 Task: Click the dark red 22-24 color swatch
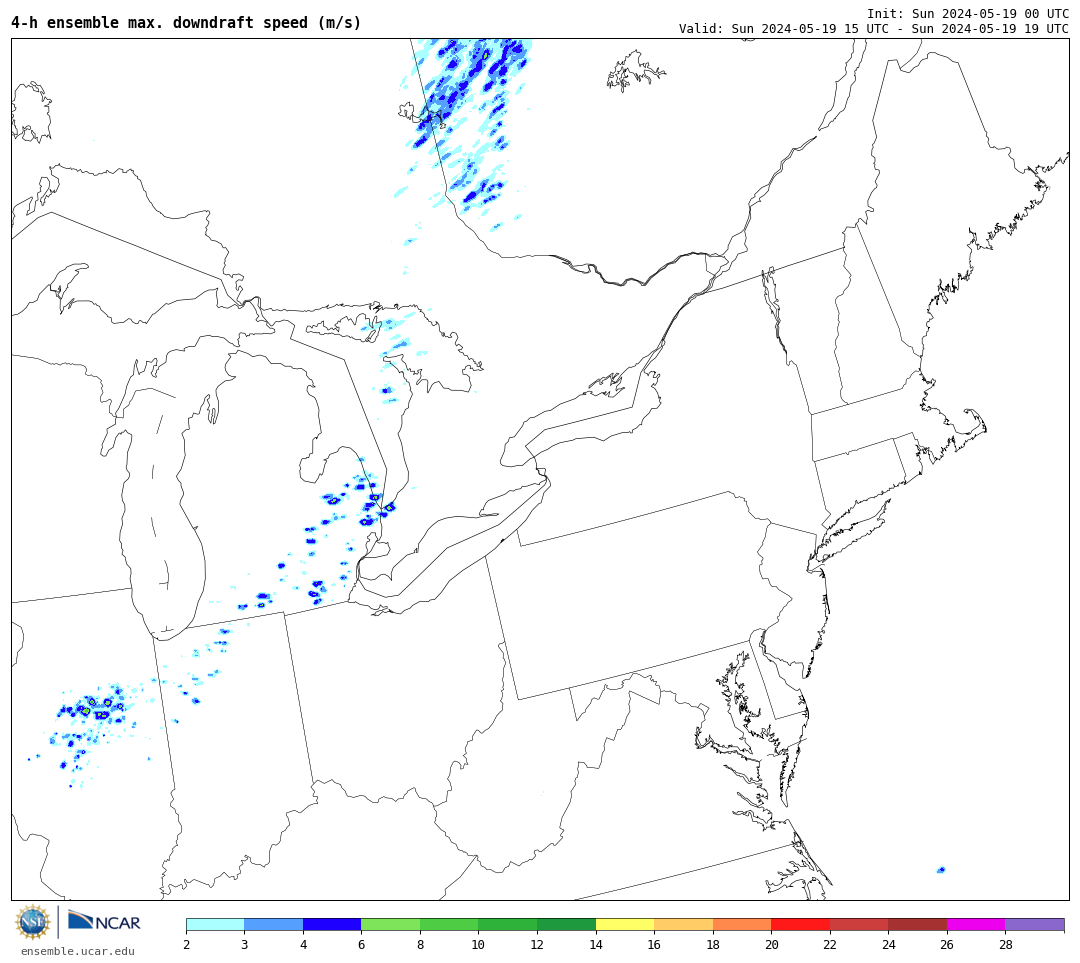tap(860, 924)
